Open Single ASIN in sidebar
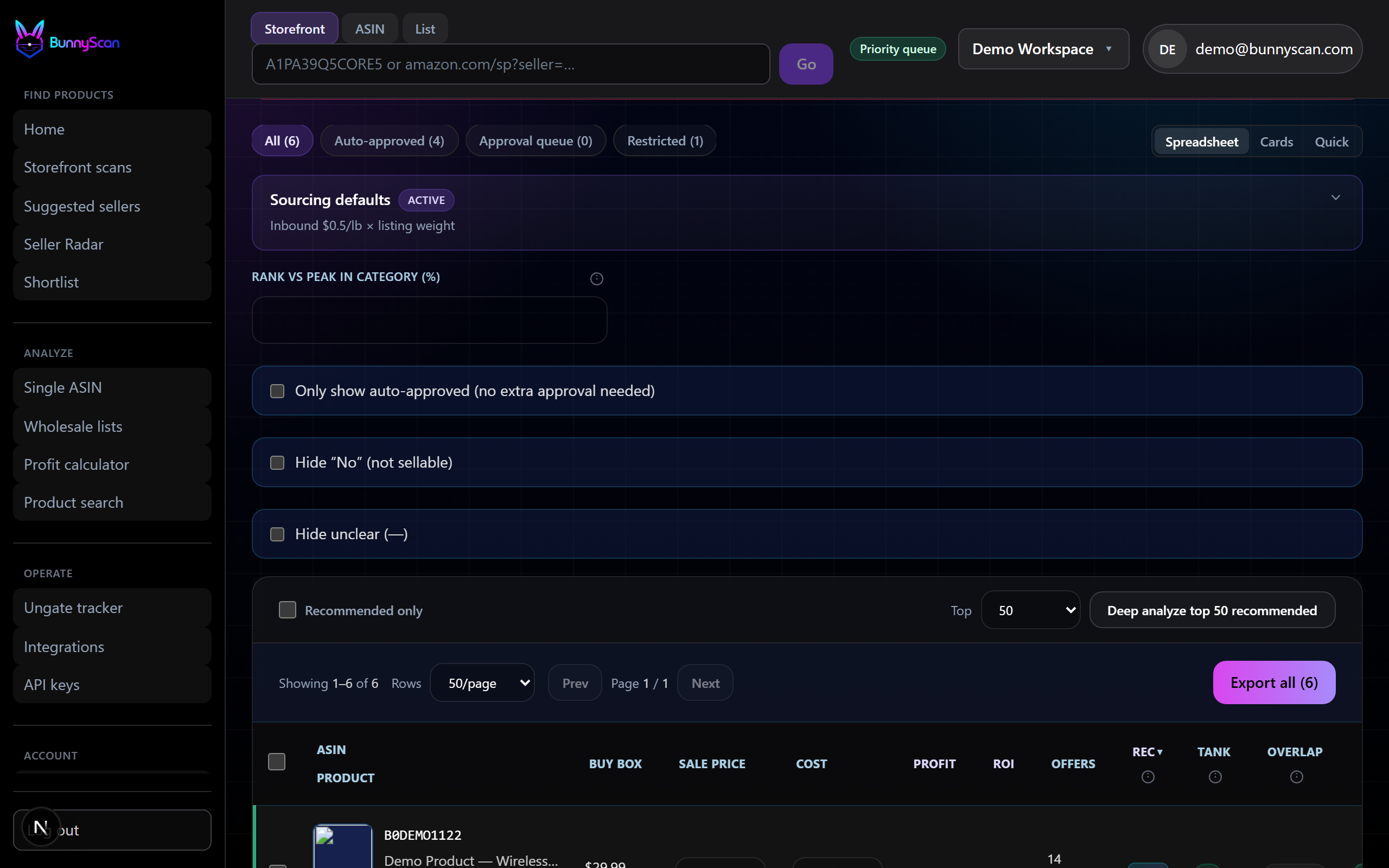 (112, 387)
